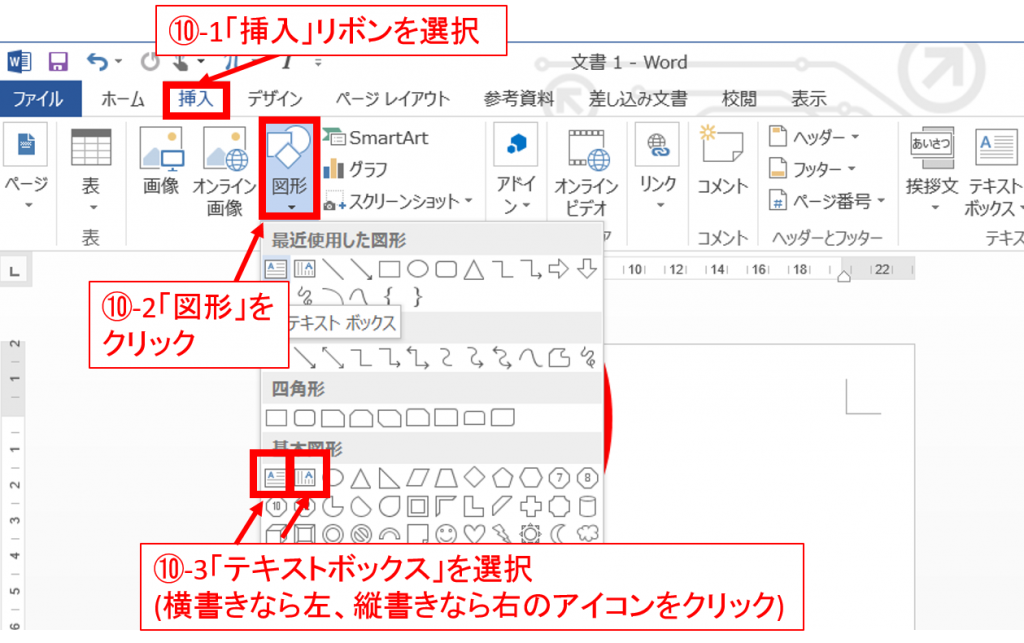Select the right block arrow in recent shapes

point(559,268)
